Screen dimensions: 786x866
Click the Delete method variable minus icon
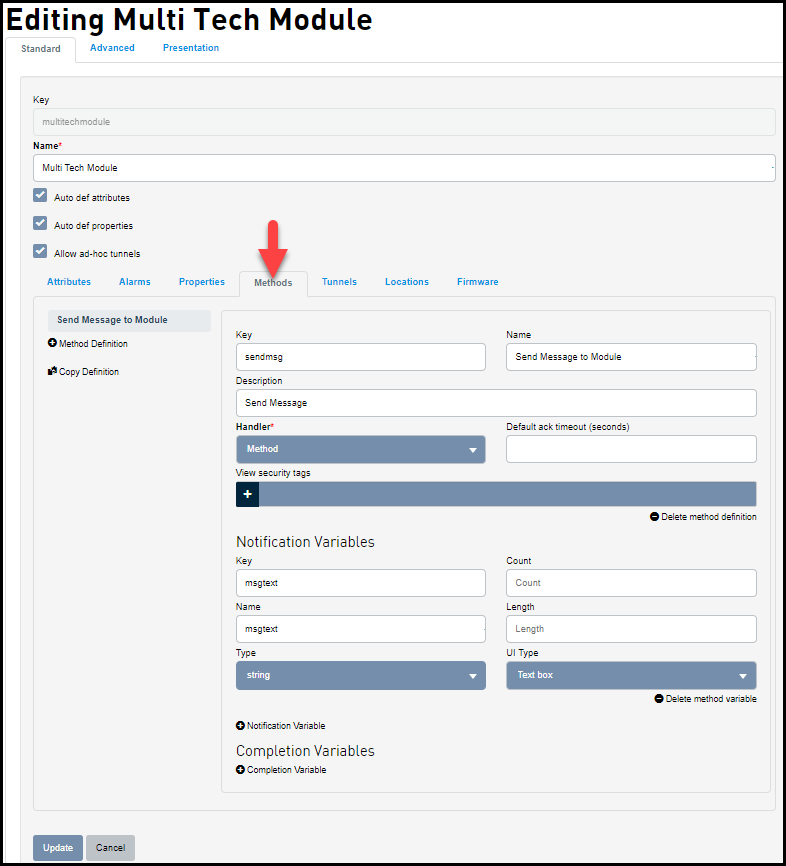point(659,699)
